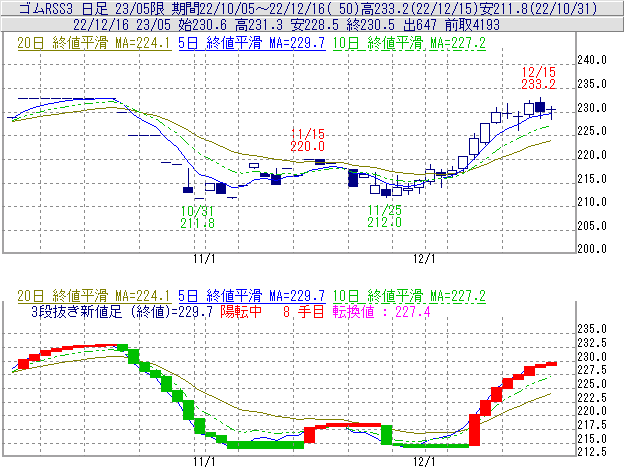The height and width of the screenshot is (475, 624).
Task: Click the 5日 終値平滑 MA=229.7 legend in upper chart
Action: [252, 43]
